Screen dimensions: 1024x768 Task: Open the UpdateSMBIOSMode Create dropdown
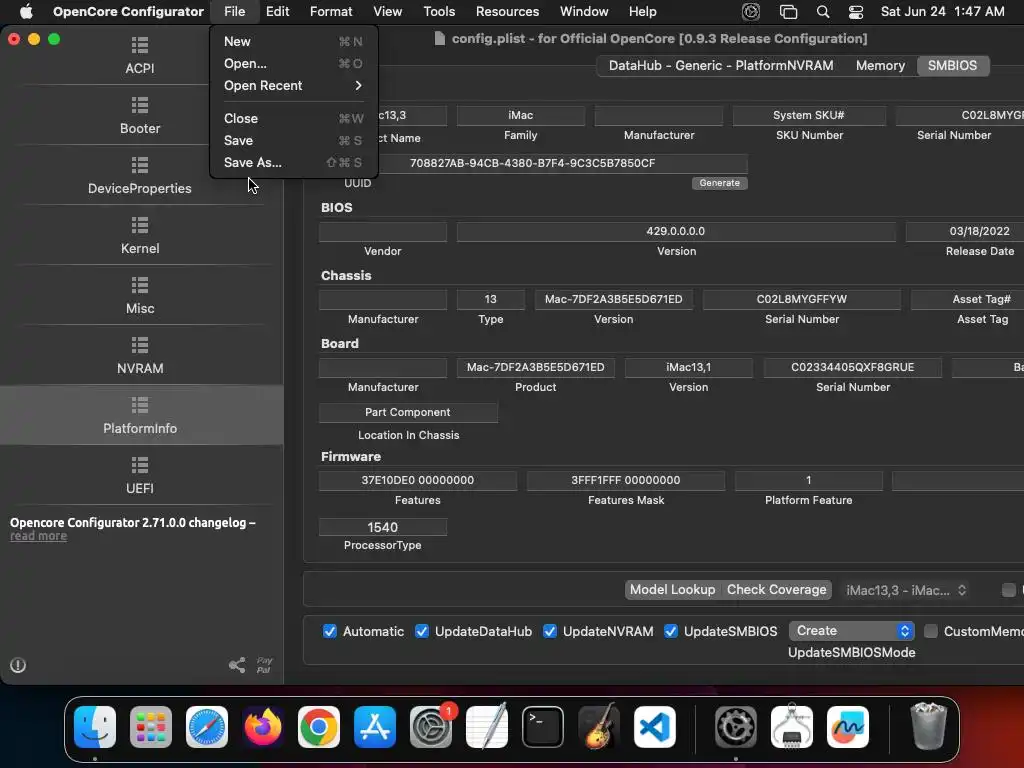pyautogui.click(x=852, y=631)
